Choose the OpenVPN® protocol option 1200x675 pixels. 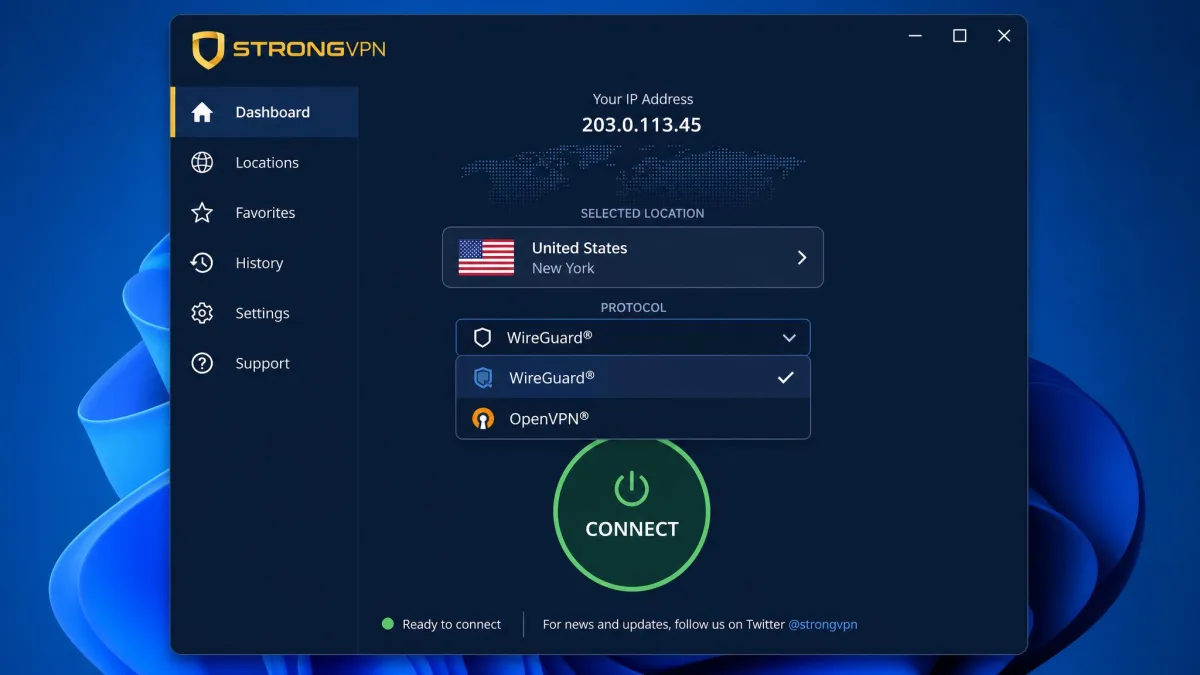coord(633,419)
